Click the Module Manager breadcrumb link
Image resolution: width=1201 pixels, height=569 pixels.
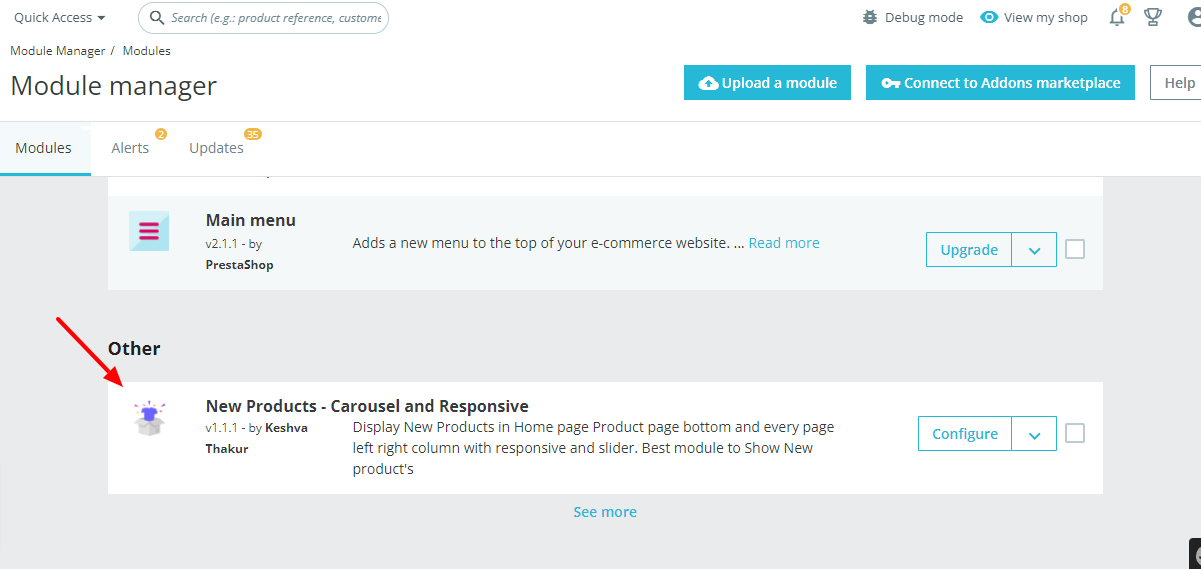tap(57, 50)
